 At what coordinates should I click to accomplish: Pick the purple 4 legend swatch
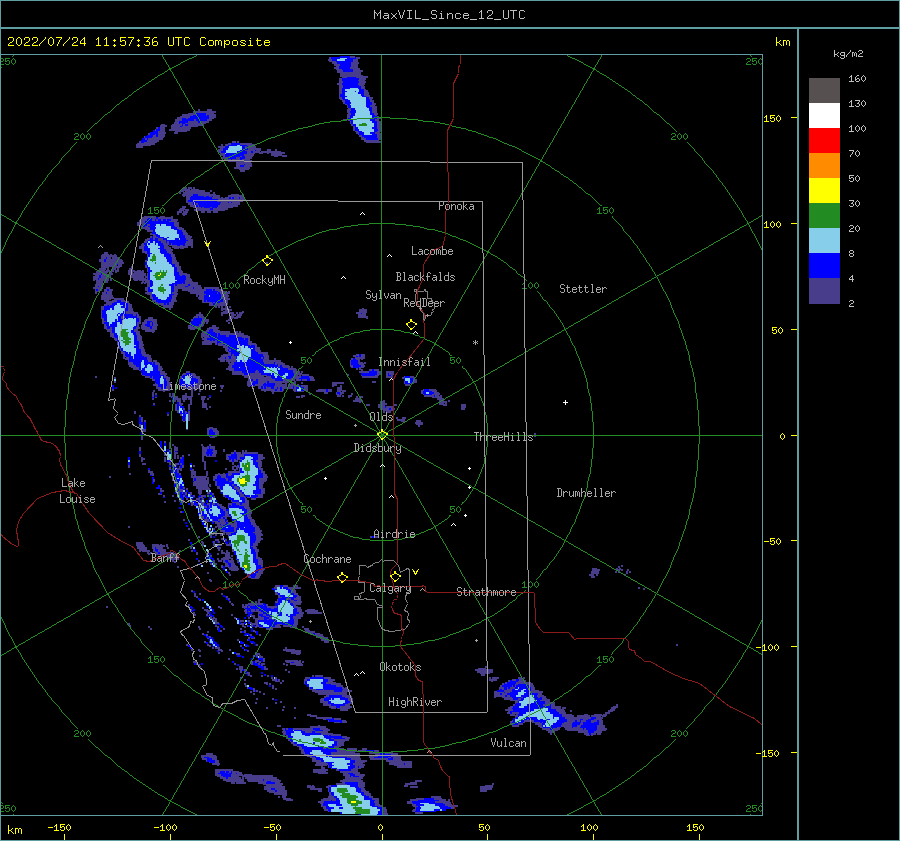(824, 290)
